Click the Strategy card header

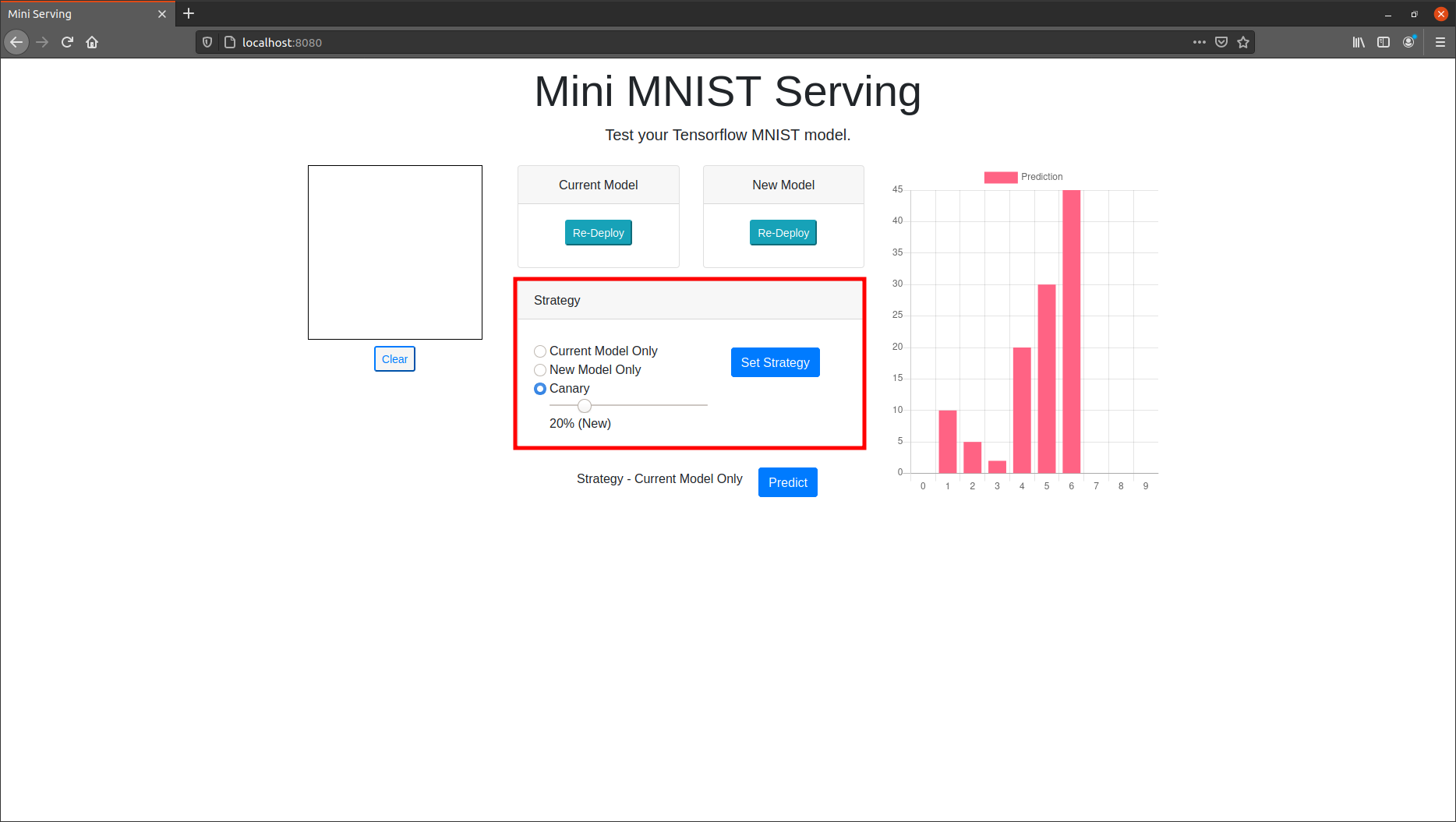pyautogui.click(x=690, y=300)
